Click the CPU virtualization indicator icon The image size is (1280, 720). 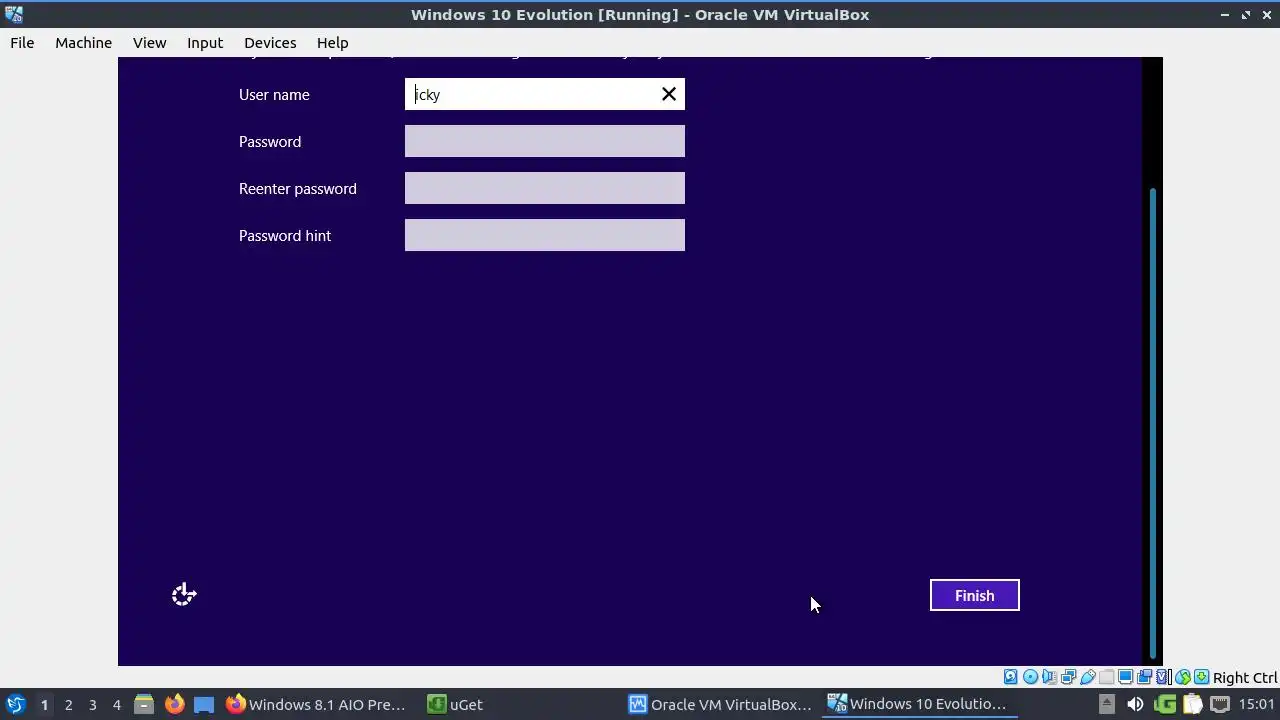(x=1163, y=677)
